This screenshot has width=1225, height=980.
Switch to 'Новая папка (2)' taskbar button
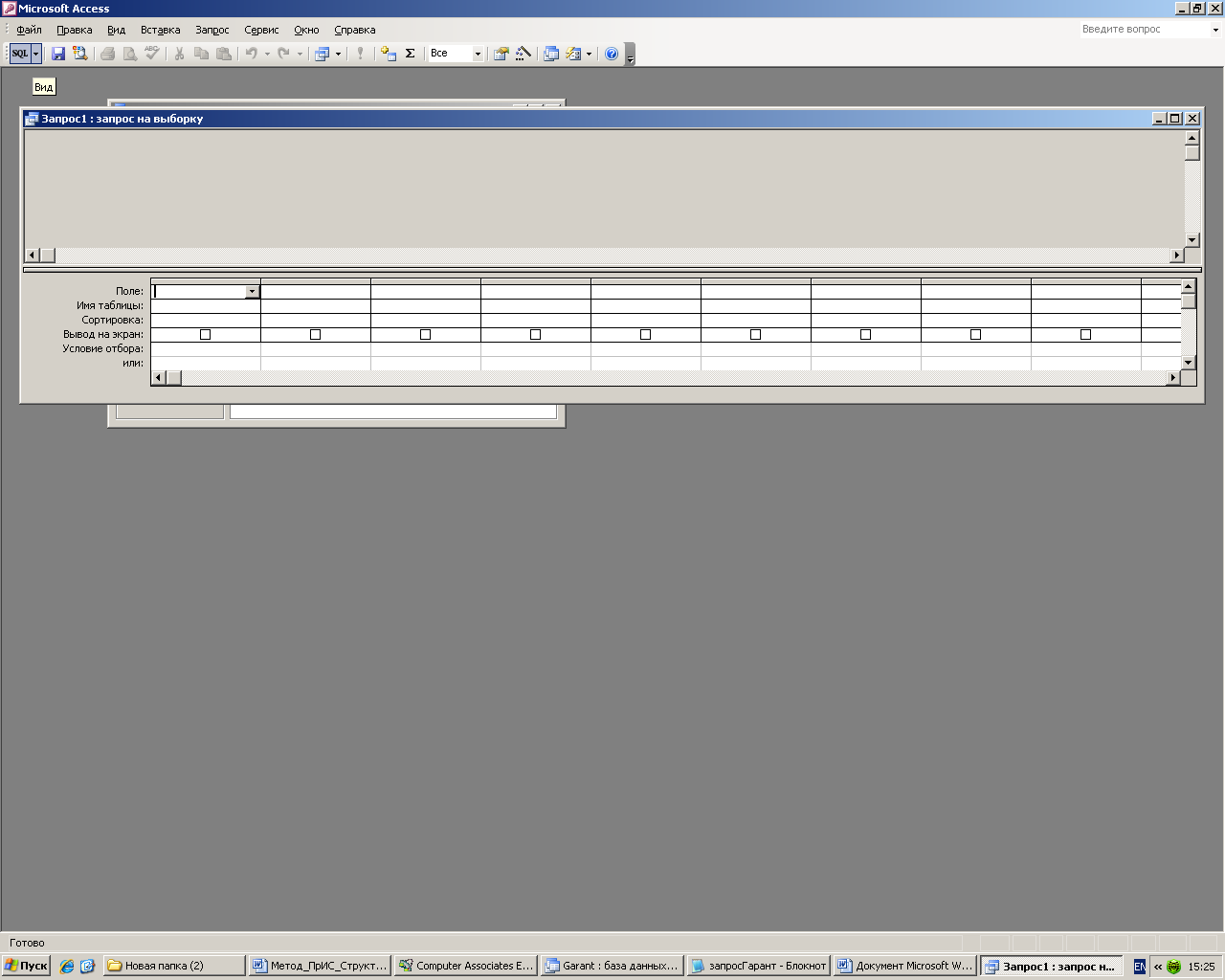pyautogui.click(x=174, y=966)
